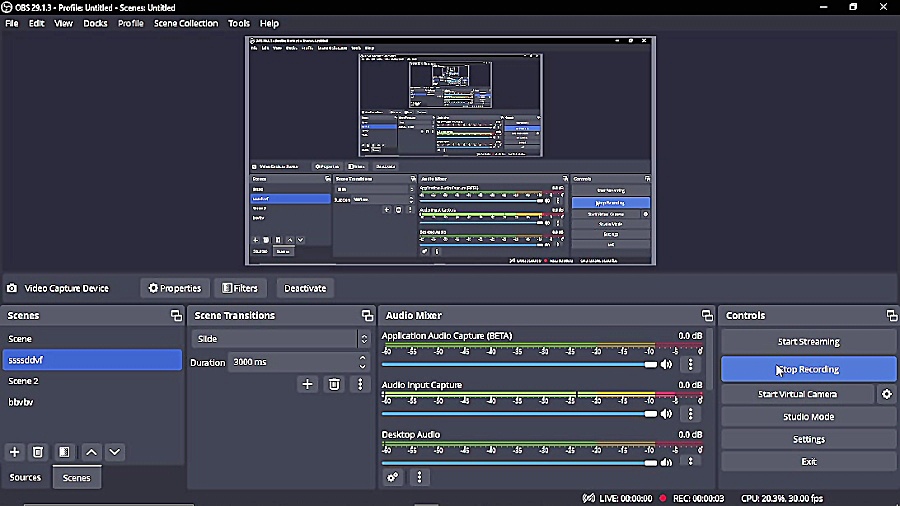Move scene up with arrow icon
The image size is (900, 506).
click(x=91, y=452)
